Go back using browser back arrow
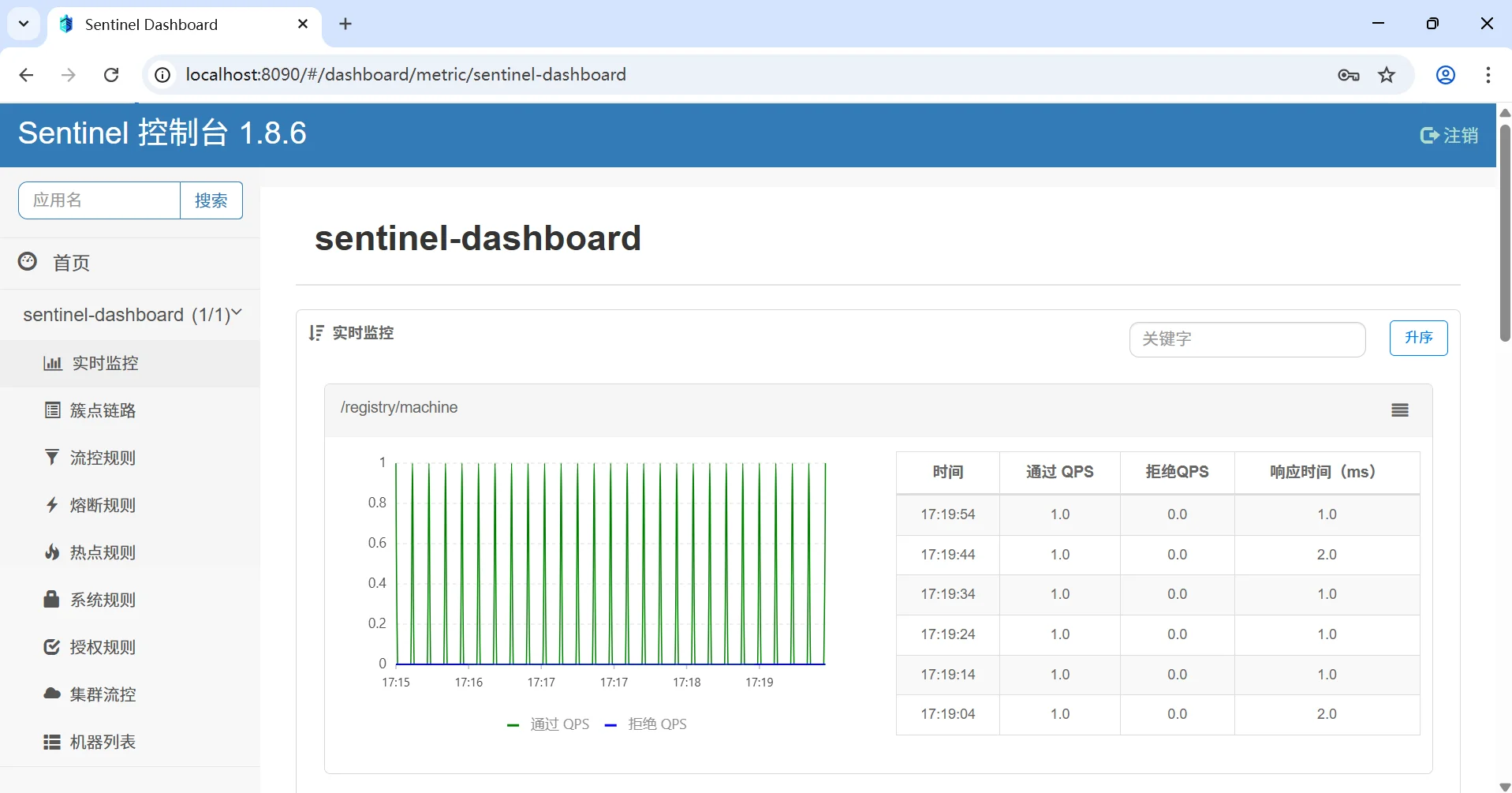The width and height of the screenshot is (1512, 793). click(x=26, y=75)
